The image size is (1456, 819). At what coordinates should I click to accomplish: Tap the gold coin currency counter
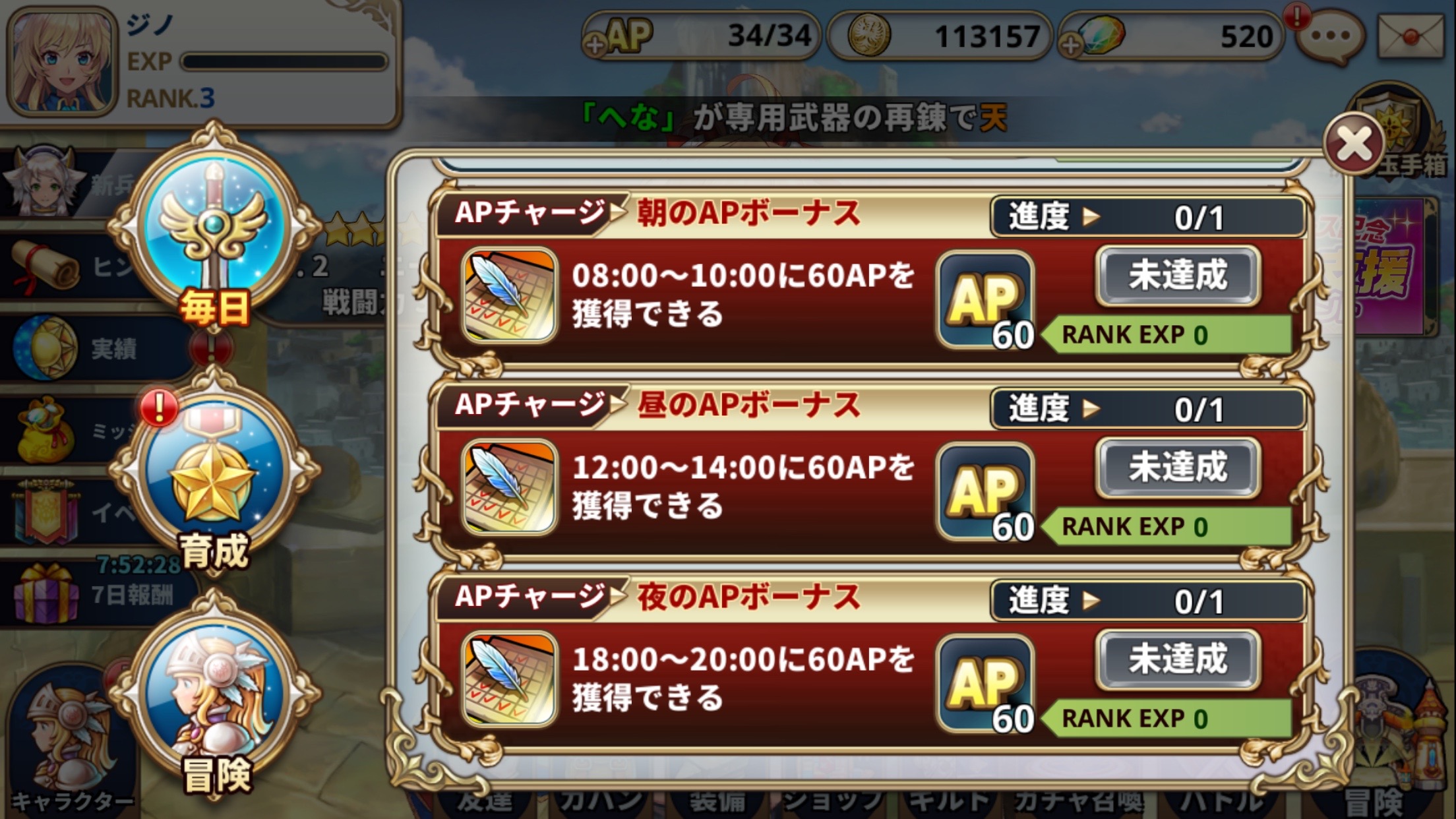point(940,36)
